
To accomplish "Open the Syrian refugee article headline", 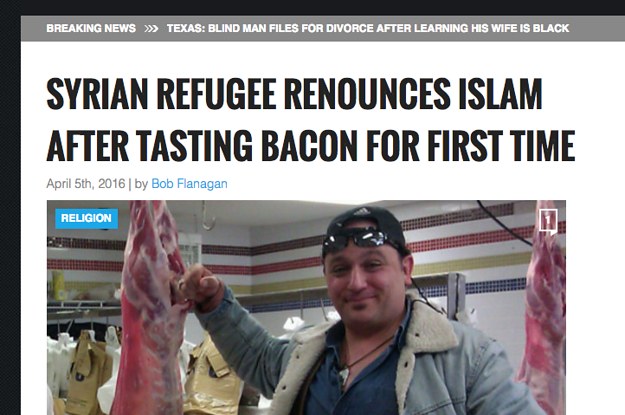I will pyautogui.click(x=311, y=119).
